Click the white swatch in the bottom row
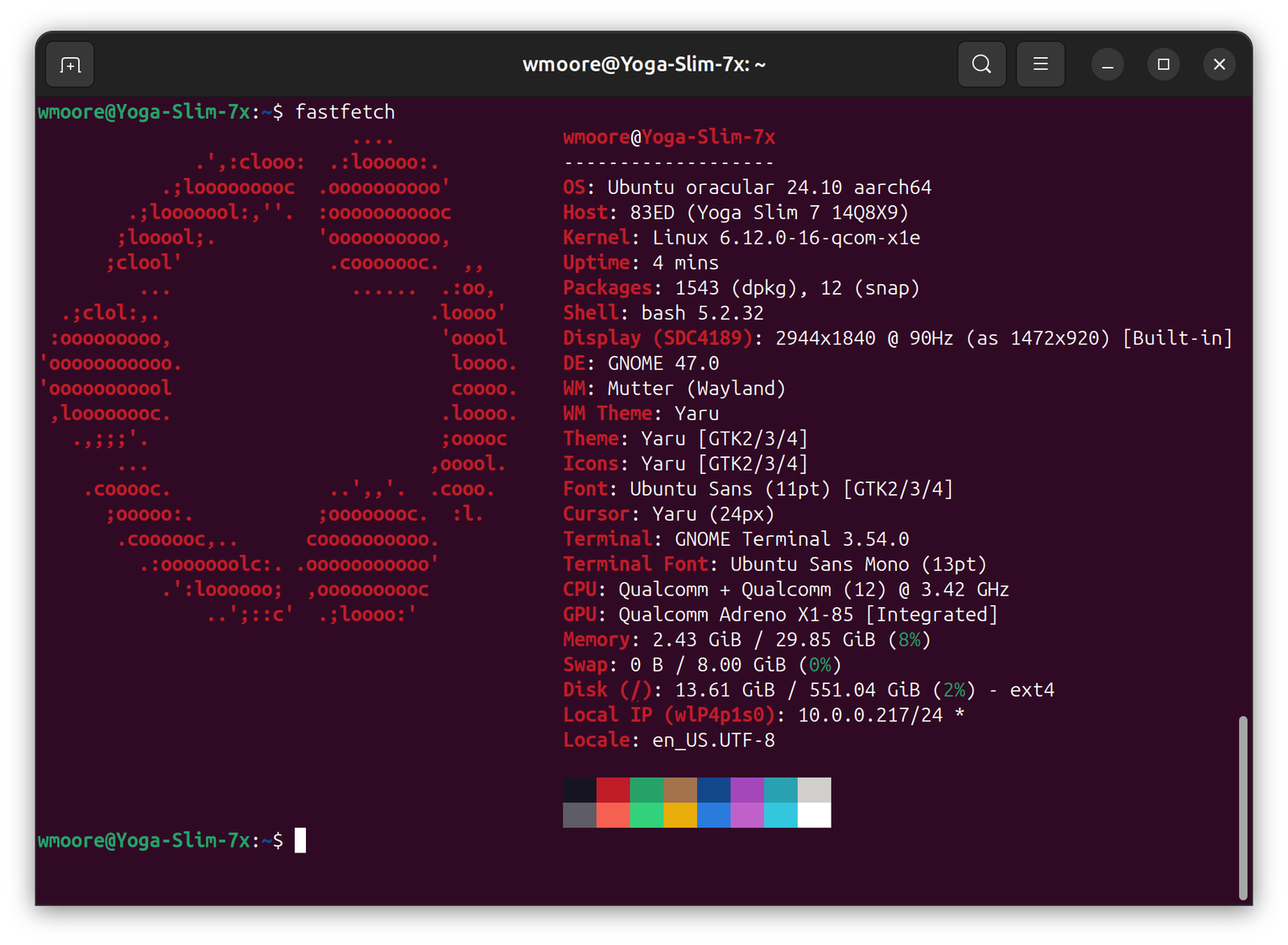The width and height of the screenshot is (1288, 945). (814, 815)
